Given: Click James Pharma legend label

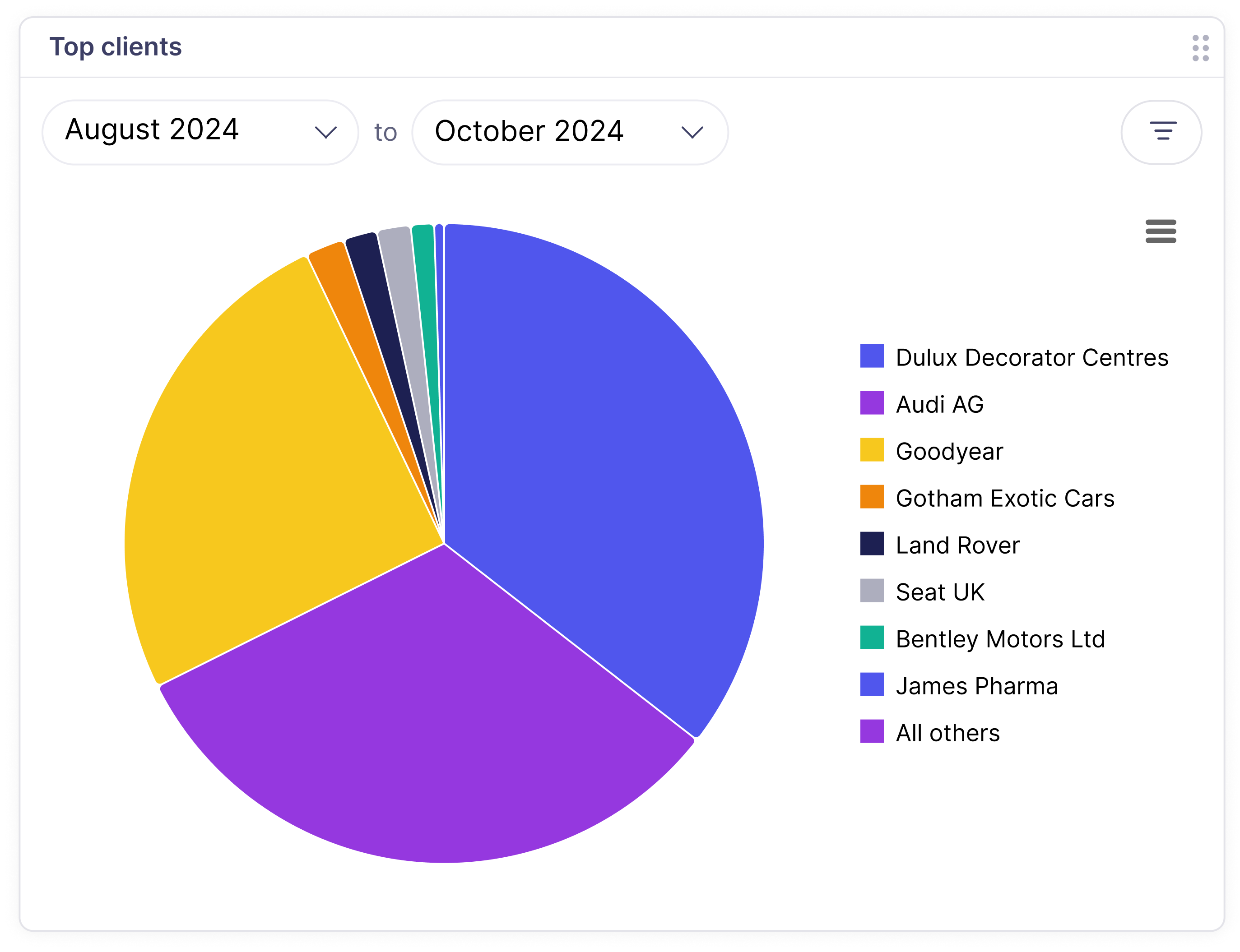Looking at the screenshot, I should [x=976, y=686].
